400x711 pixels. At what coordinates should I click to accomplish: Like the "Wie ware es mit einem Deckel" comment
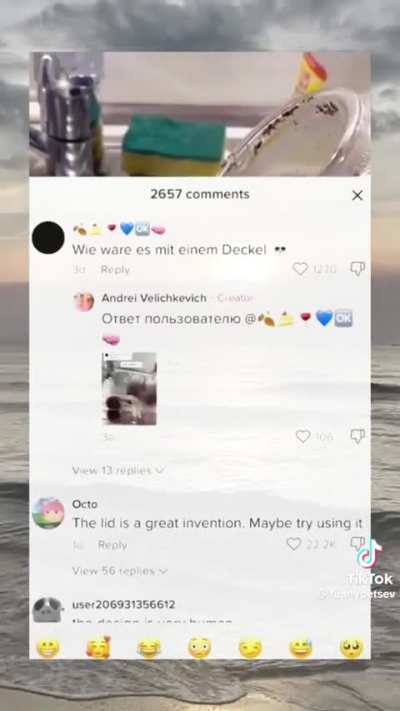coord(300,269)
